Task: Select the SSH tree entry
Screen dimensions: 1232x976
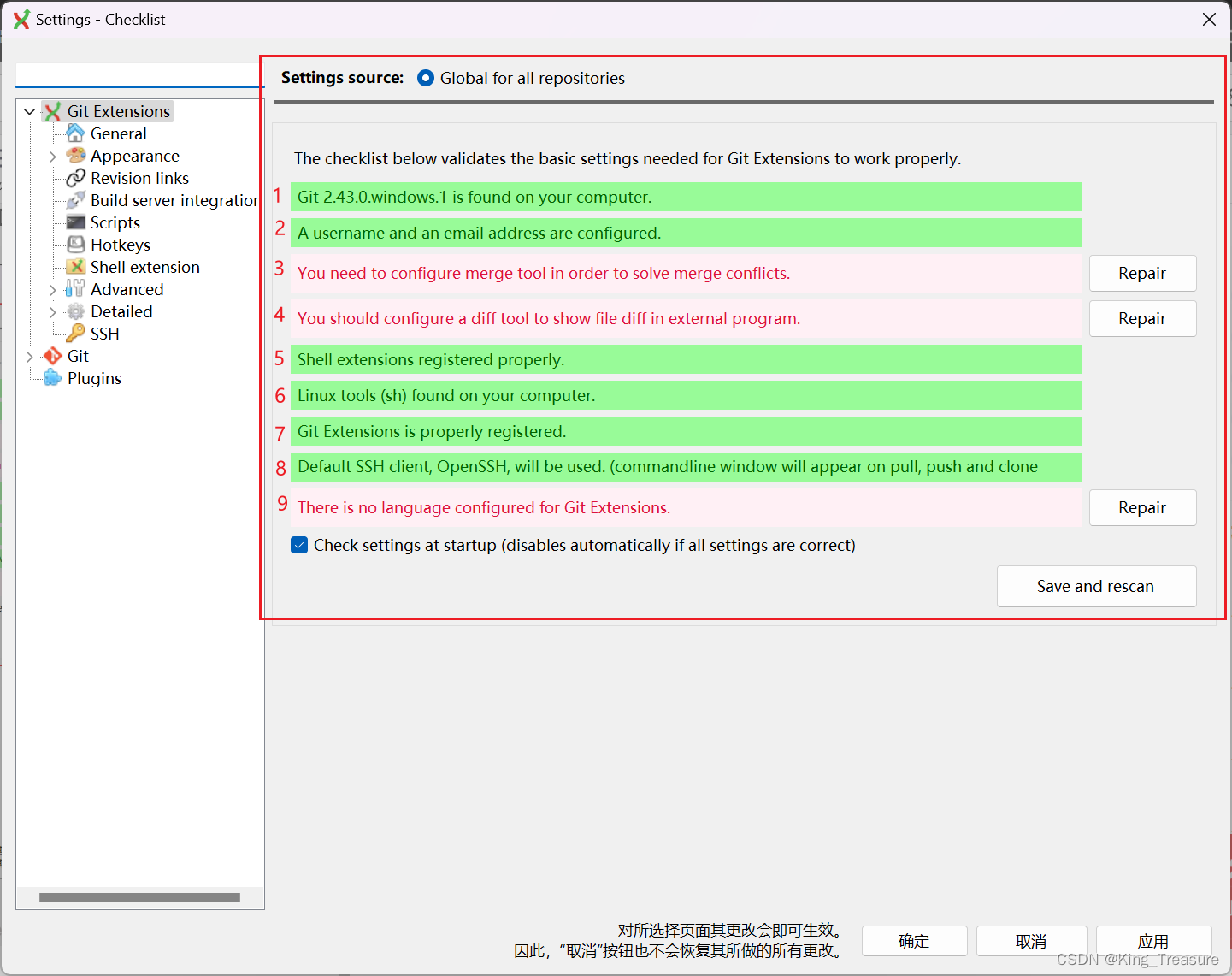Action: pyautogui.click(x=105, y=334)
